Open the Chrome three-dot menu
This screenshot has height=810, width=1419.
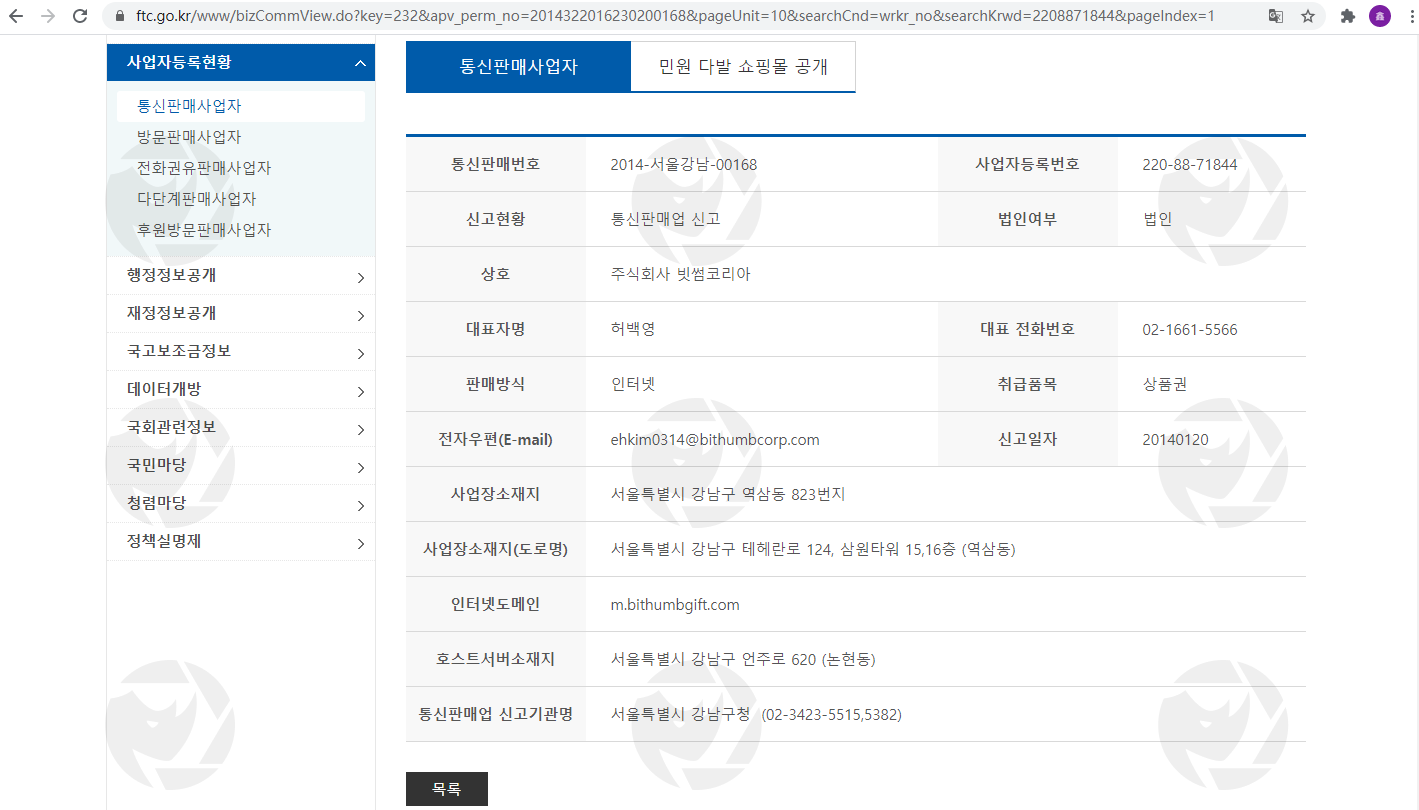[1408, 16]
